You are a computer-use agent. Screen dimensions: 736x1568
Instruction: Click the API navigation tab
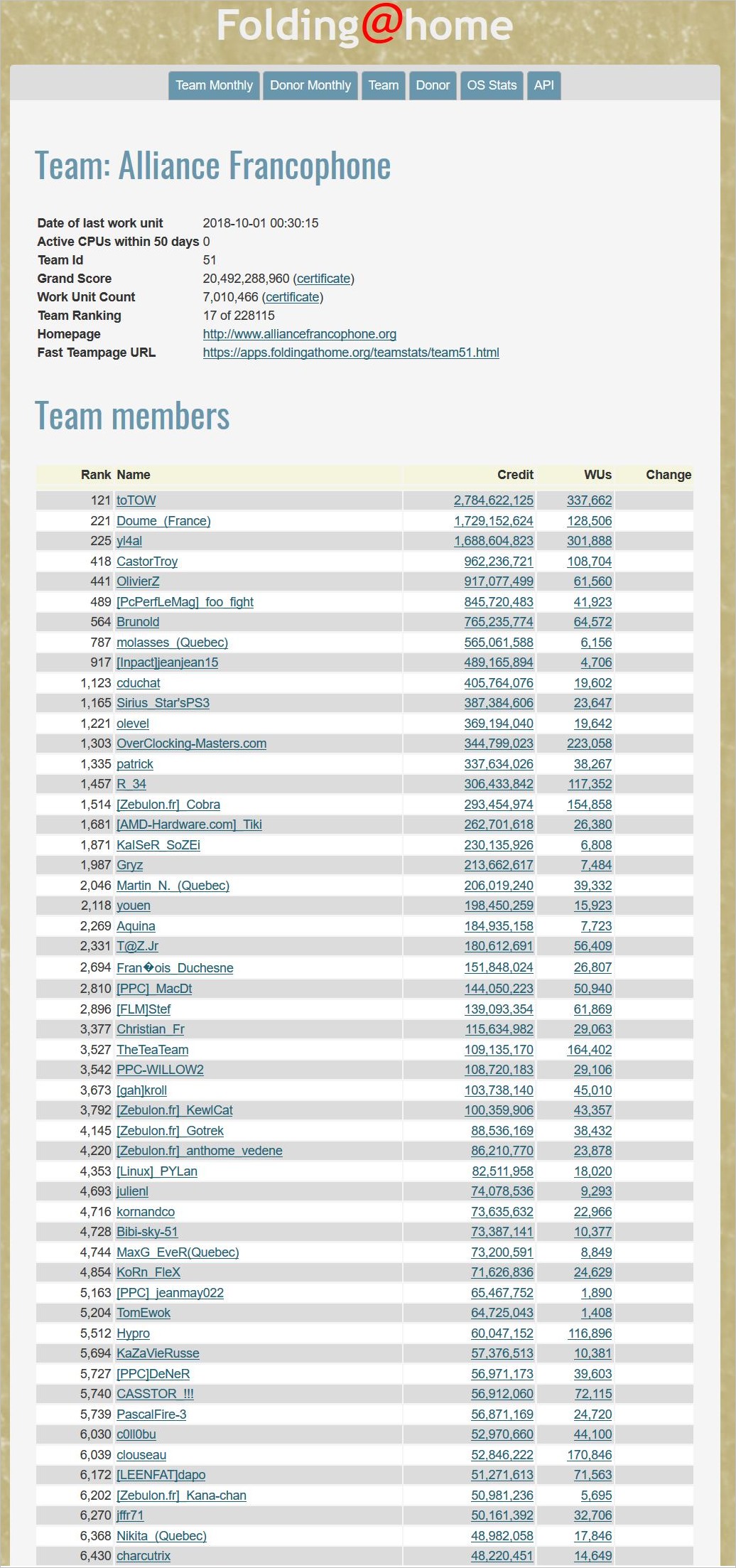click(x=543, y=85)
